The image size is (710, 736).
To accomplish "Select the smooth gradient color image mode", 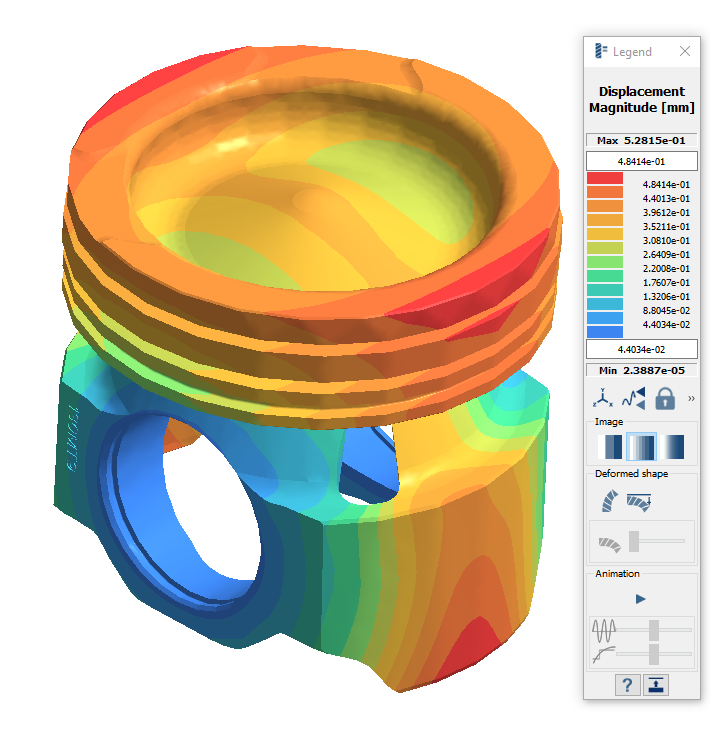I will point(672,446).
